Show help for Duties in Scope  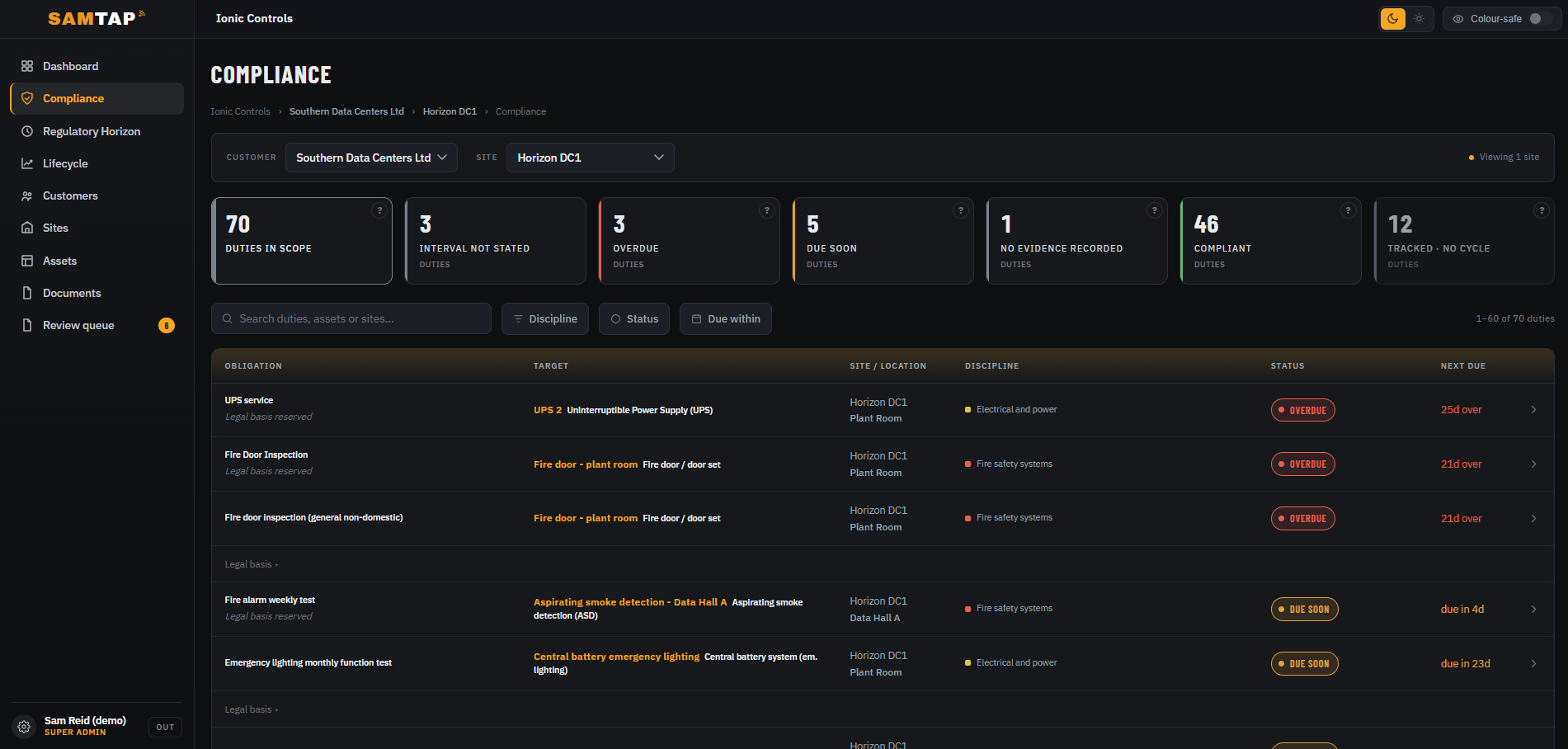click(379, 210)
